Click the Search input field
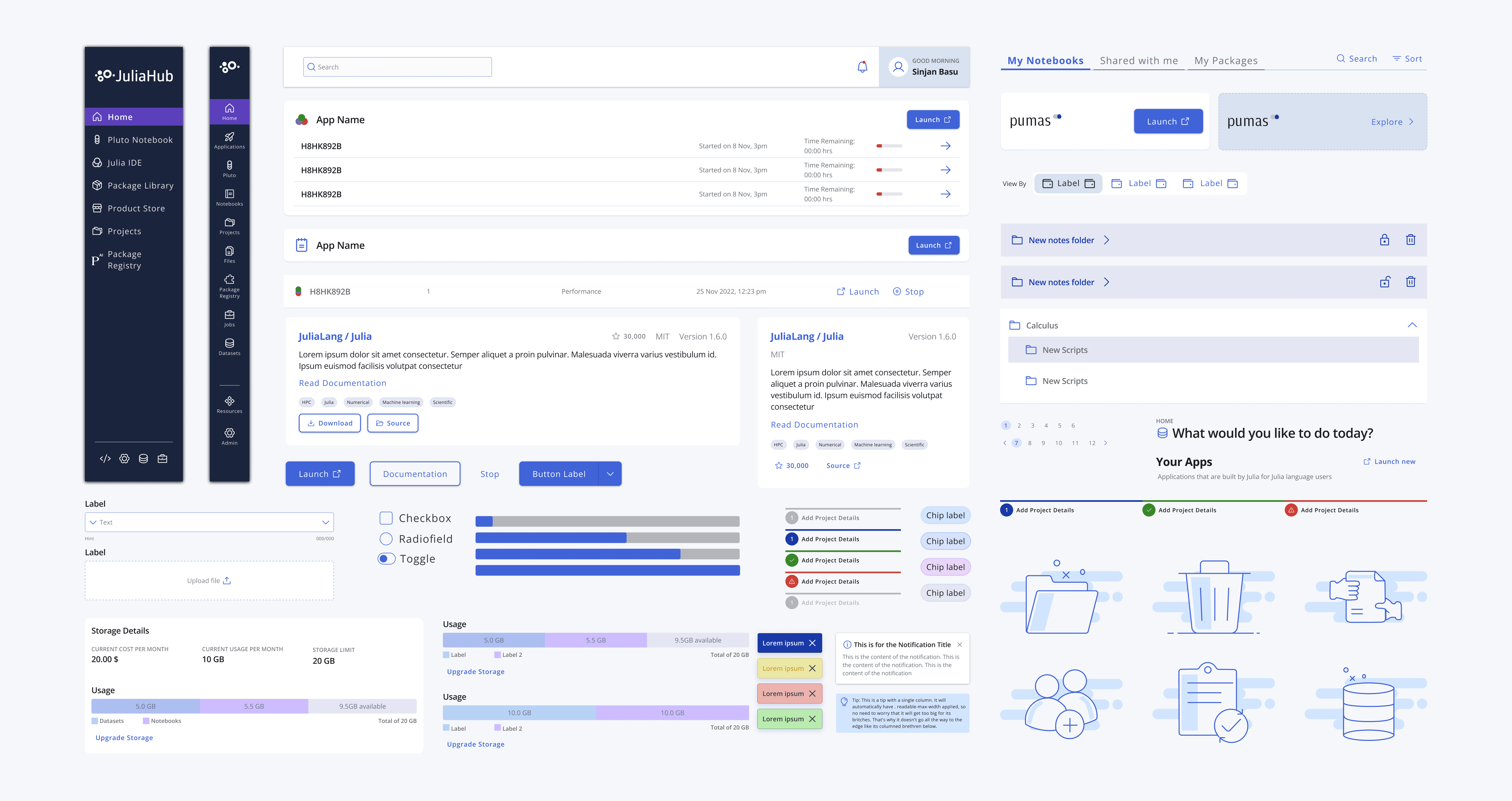 (397, 67)
